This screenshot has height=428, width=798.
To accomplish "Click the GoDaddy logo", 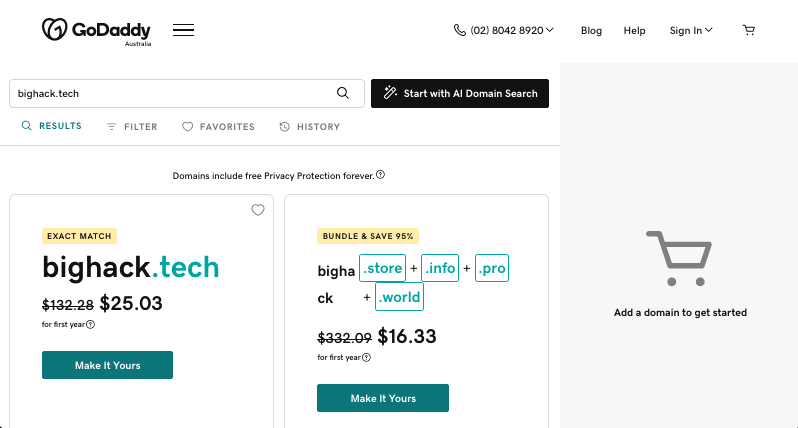I will click(x=96, y=30).
